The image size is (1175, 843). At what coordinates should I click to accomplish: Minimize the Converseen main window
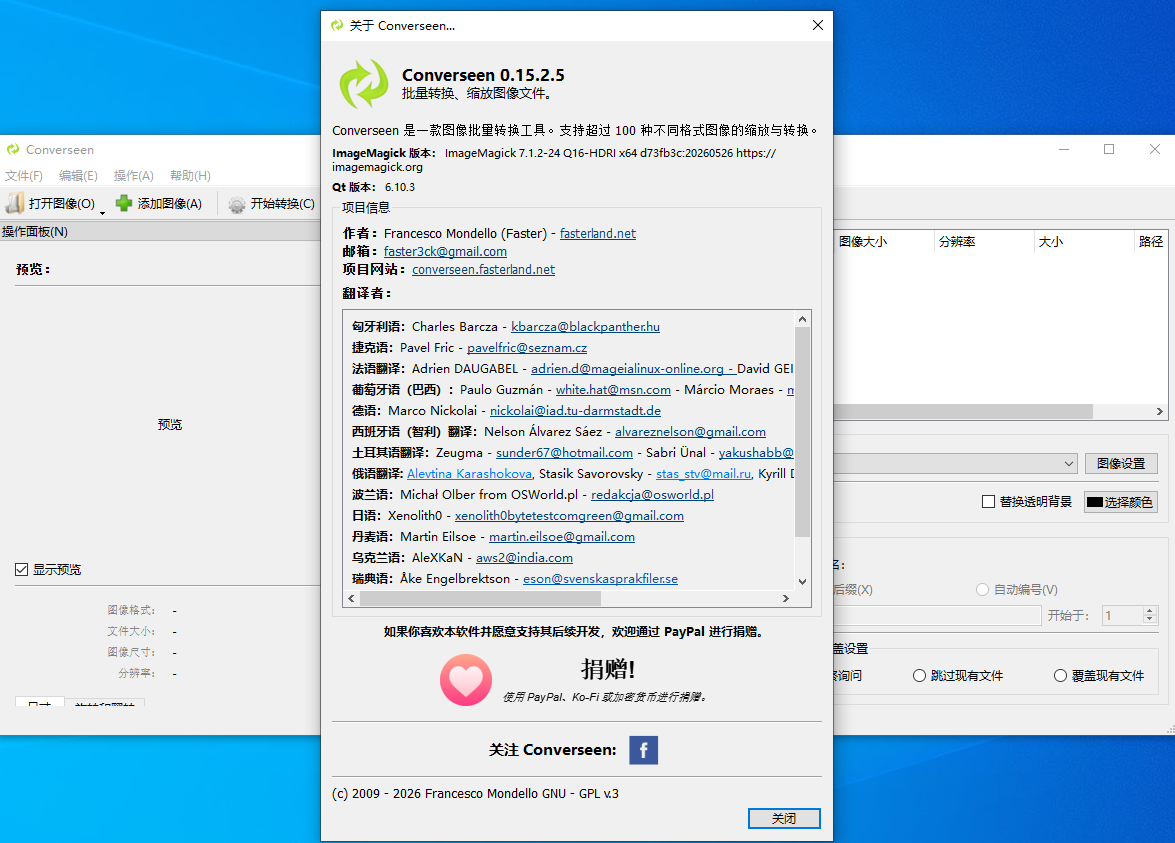(1063, 149)
